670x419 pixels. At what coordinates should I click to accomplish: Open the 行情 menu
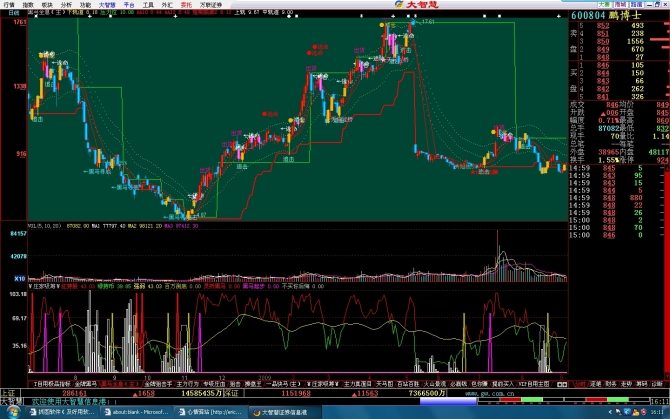pos(9,4)
